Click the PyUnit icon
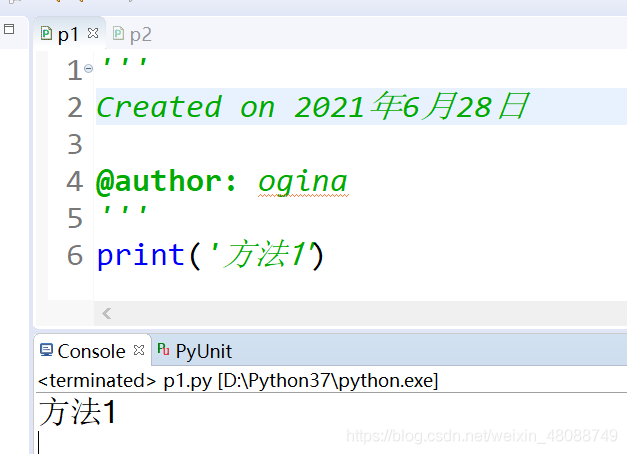Viewport: 627px width, 454px height. pyautogui.click(x=164, y=350)
